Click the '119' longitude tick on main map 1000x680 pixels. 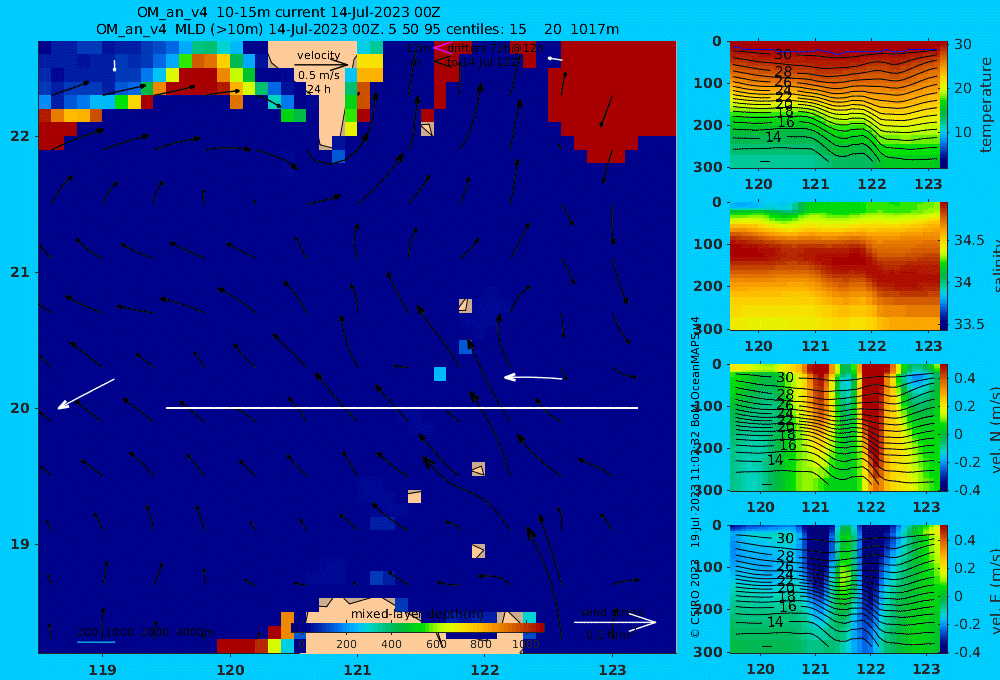pos(102,670)
